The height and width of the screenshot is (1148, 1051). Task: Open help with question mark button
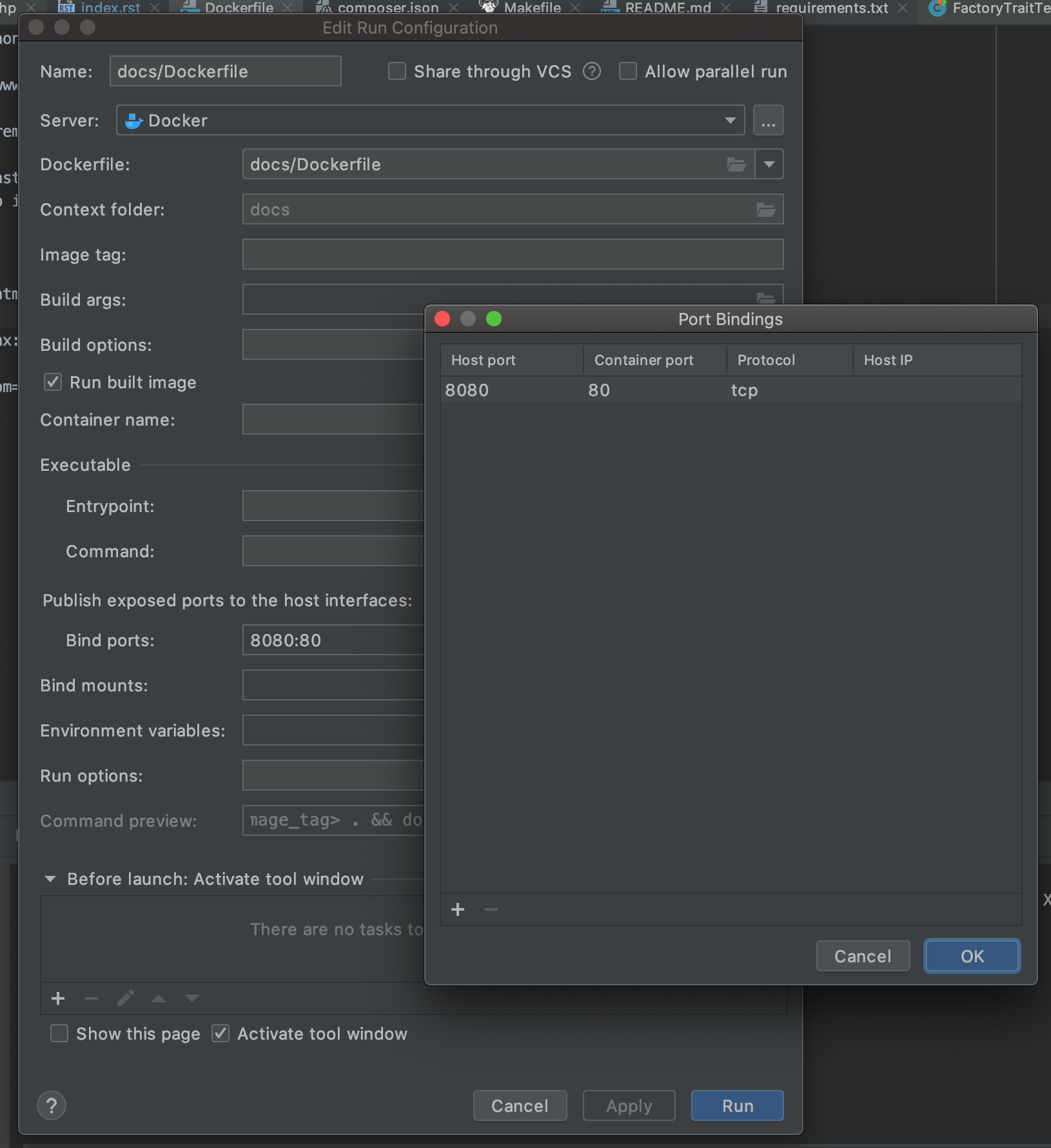click(x=52, y=1105)
